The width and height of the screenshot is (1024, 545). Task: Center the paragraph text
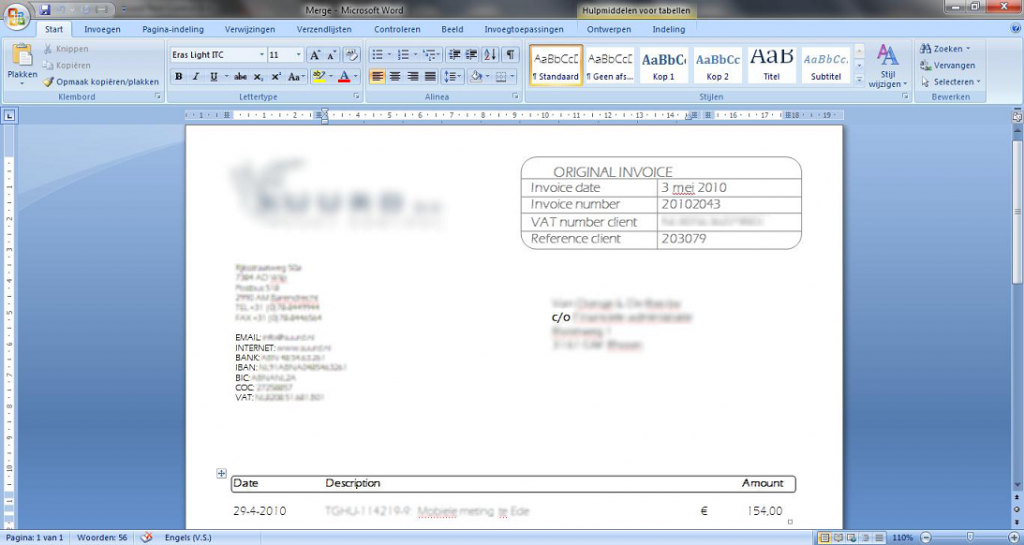tap(394, 76)
